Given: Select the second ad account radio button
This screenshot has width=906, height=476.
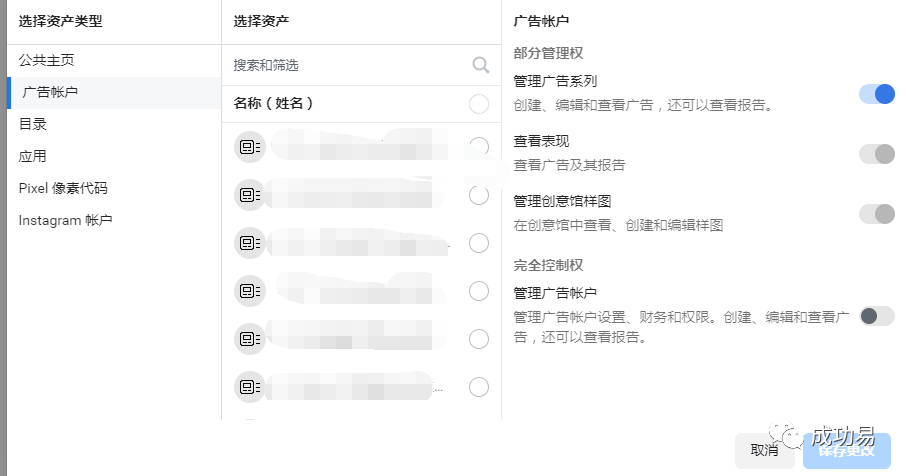Looking at the screenshot, I should click(478, 195).
